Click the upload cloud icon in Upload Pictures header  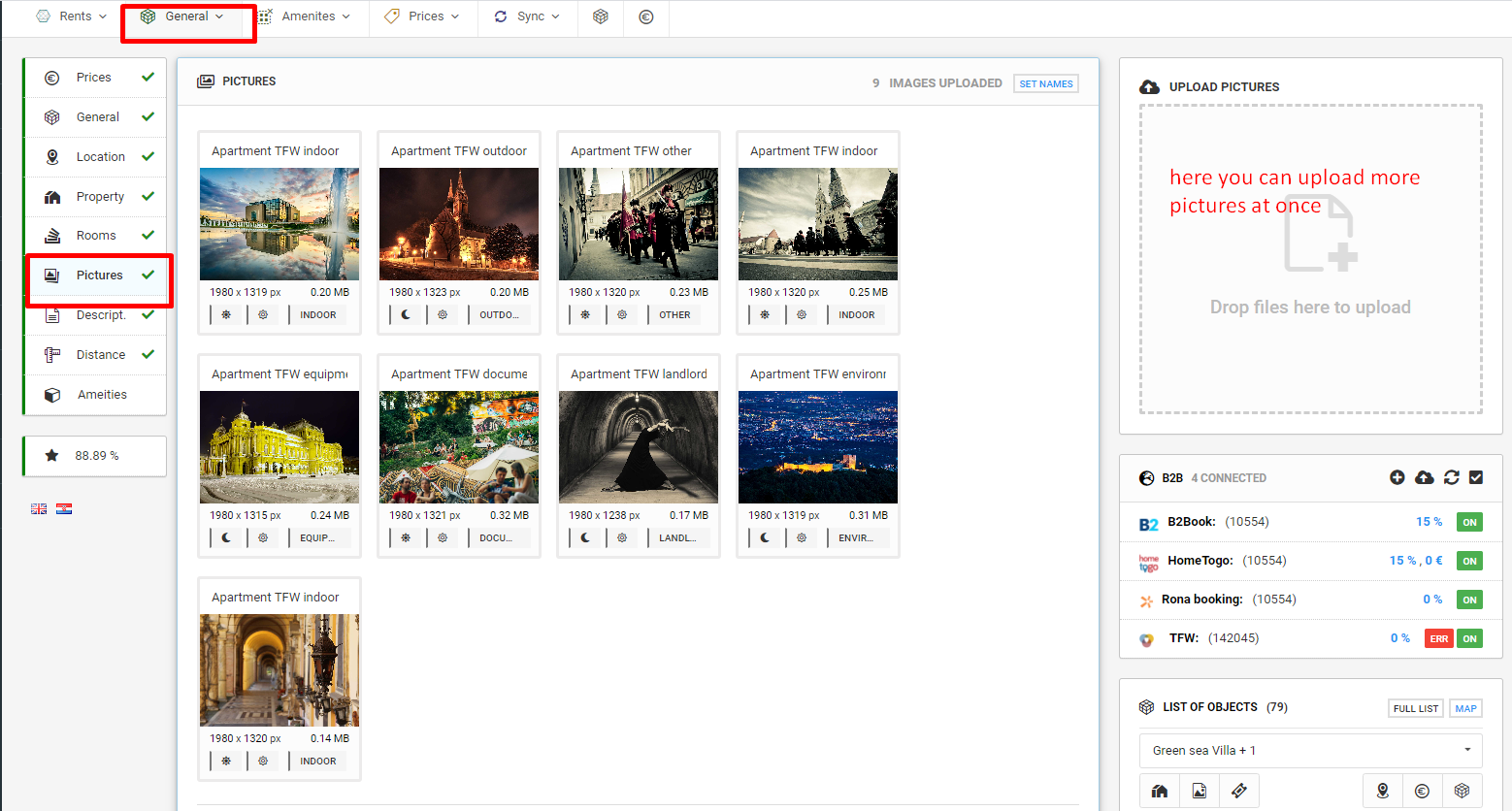pos(1149,86)
